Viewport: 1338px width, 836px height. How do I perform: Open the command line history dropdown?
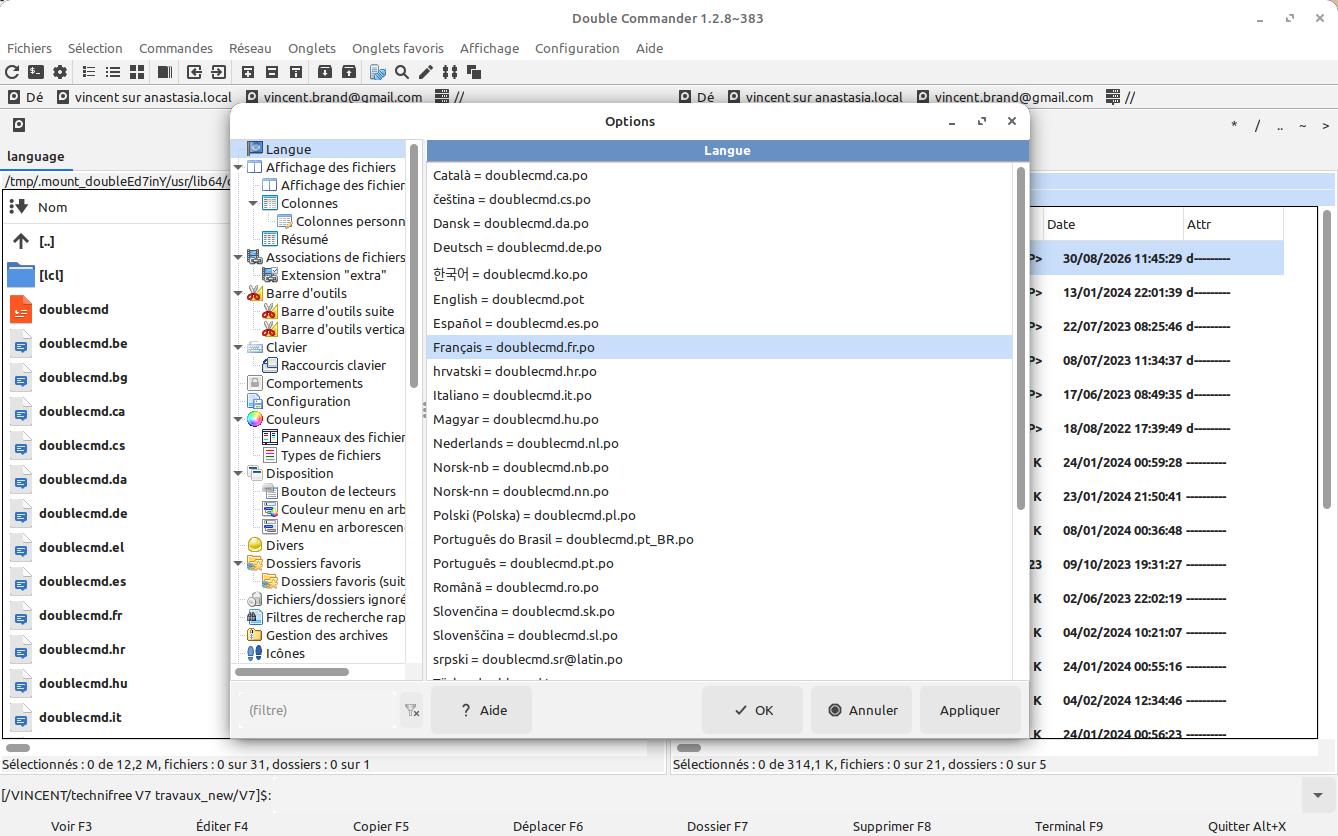point(1316,795)
